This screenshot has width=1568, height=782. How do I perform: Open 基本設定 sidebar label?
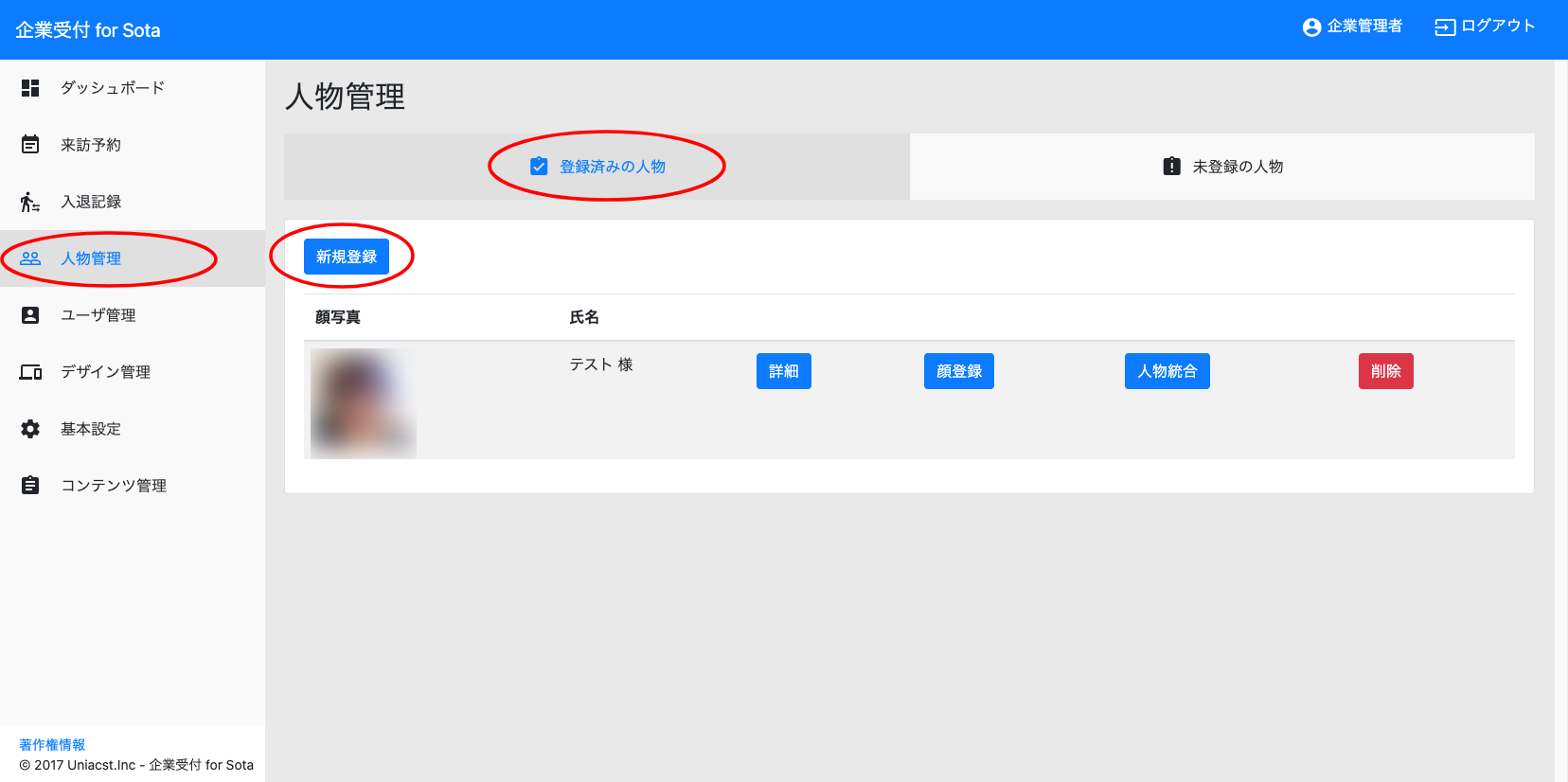point(91,429)
